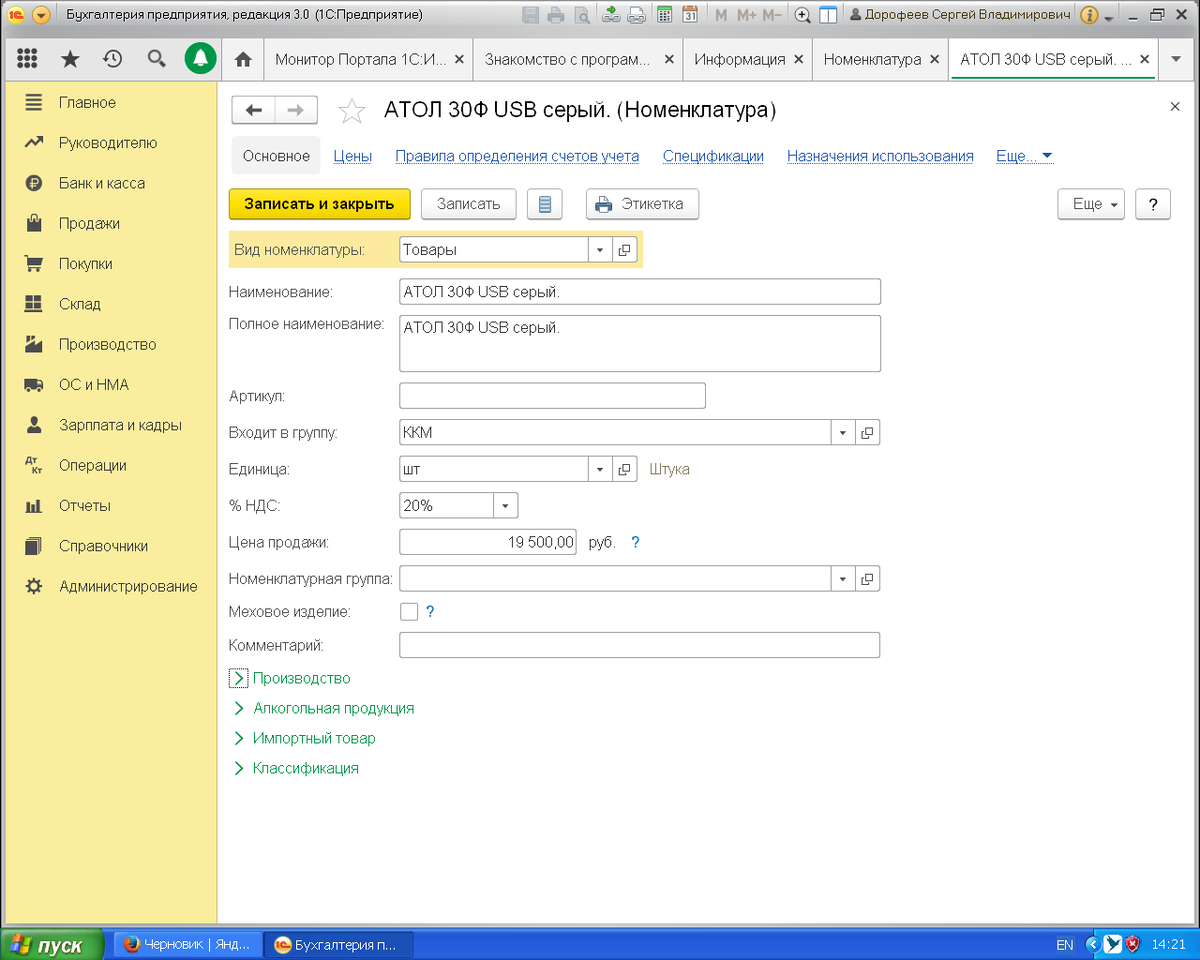1200x960 pixels.
Task: Open the Еще... link in the form navigation
Action: pyautogui.click(x=1025, y=156)
